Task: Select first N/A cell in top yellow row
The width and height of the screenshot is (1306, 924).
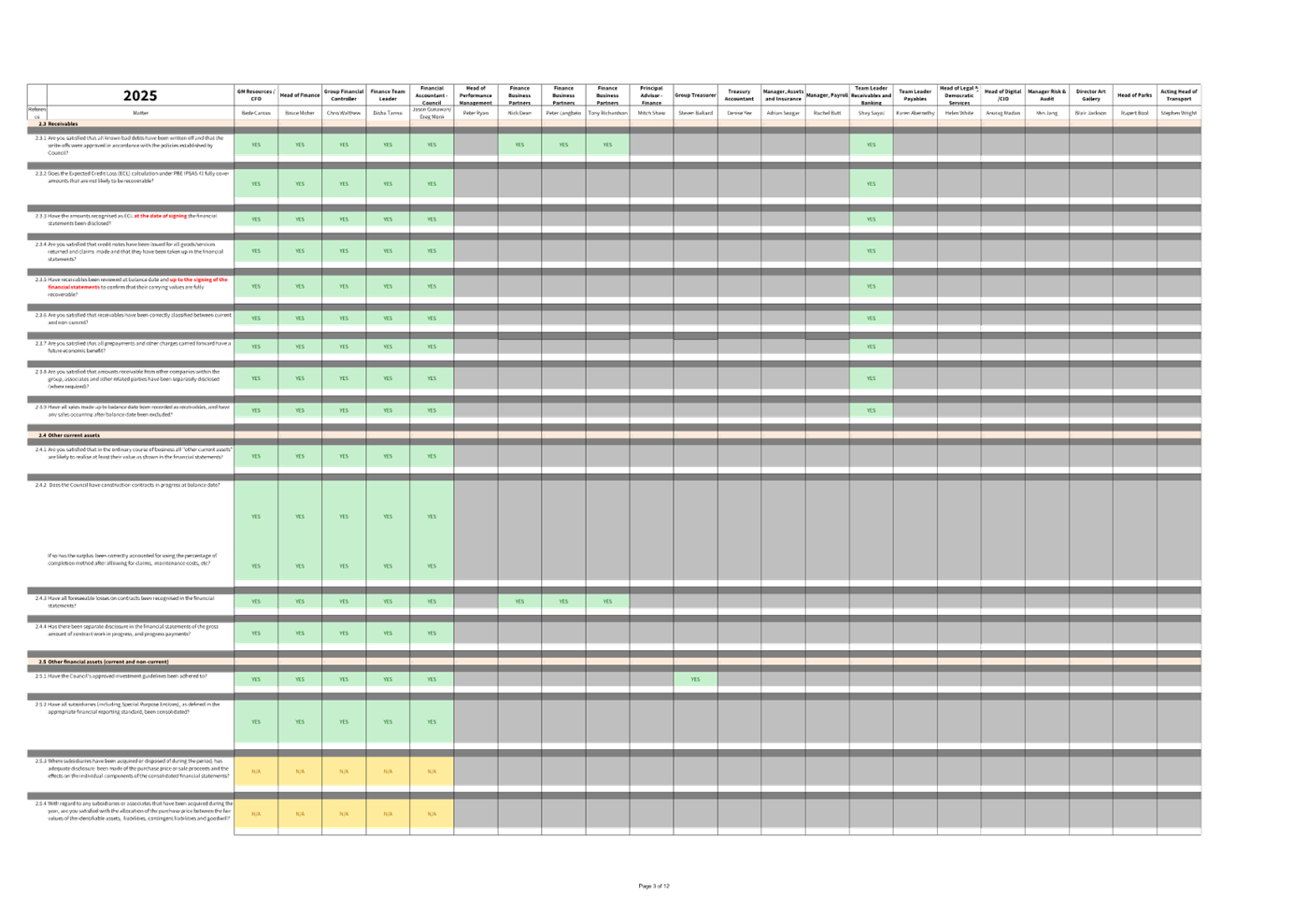Action: point(256,772)
